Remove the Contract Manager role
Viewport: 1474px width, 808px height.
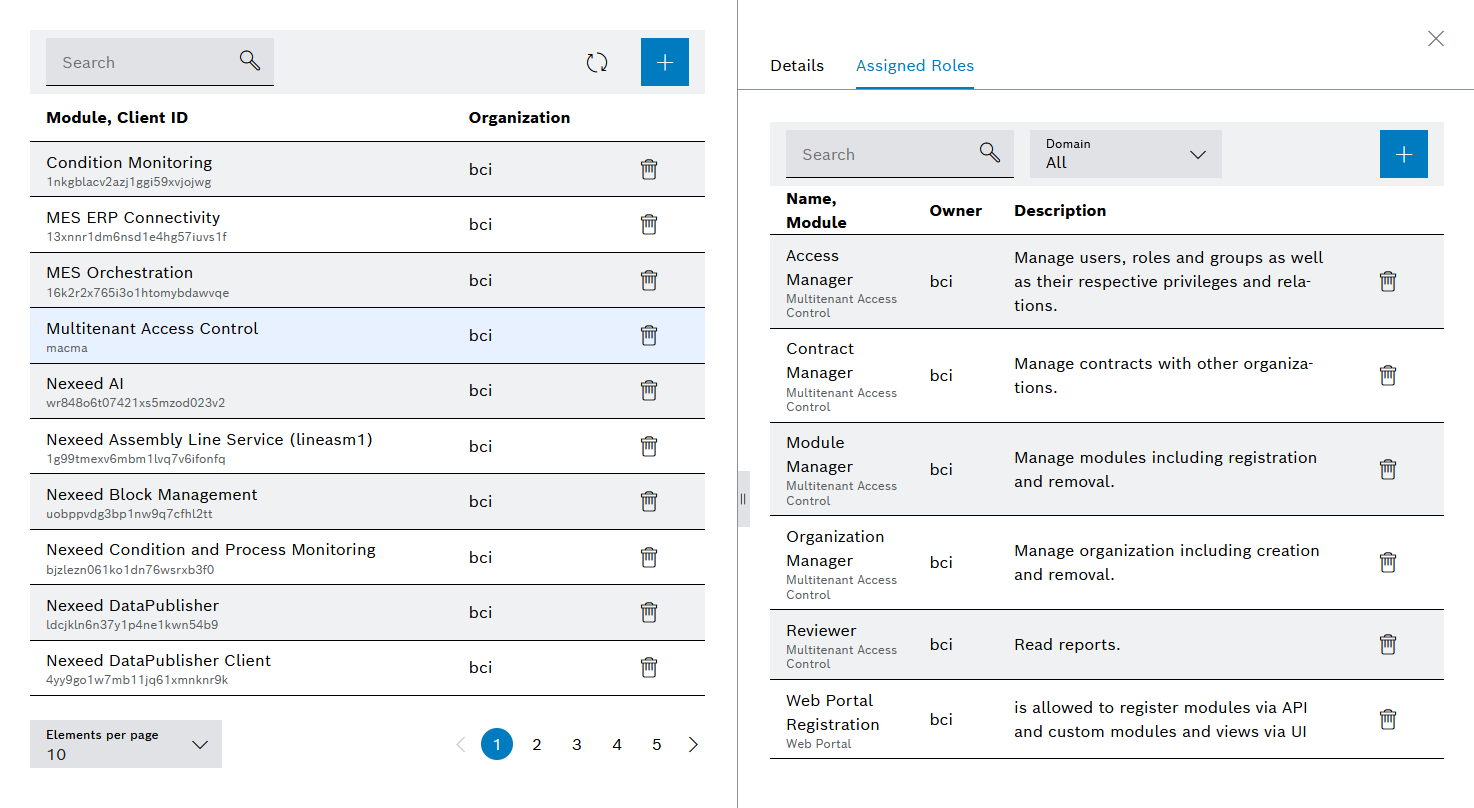click(x=1388, y=376)
